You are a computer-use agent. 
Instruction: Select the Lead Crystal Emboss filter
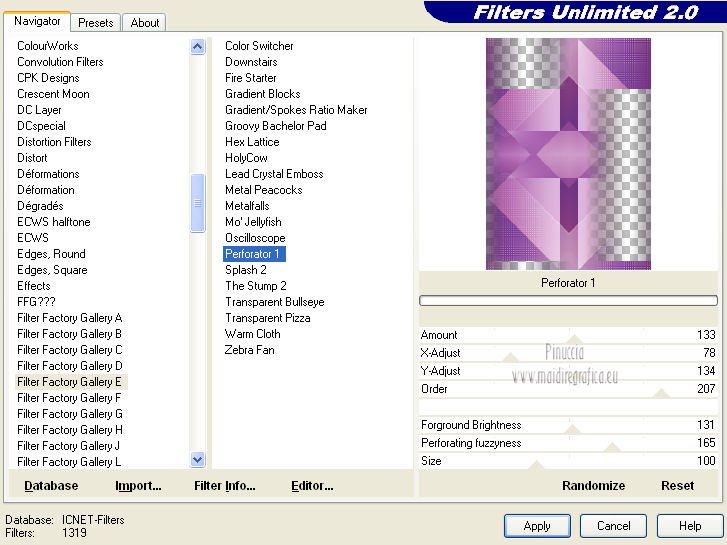click(x=274, y=174)
